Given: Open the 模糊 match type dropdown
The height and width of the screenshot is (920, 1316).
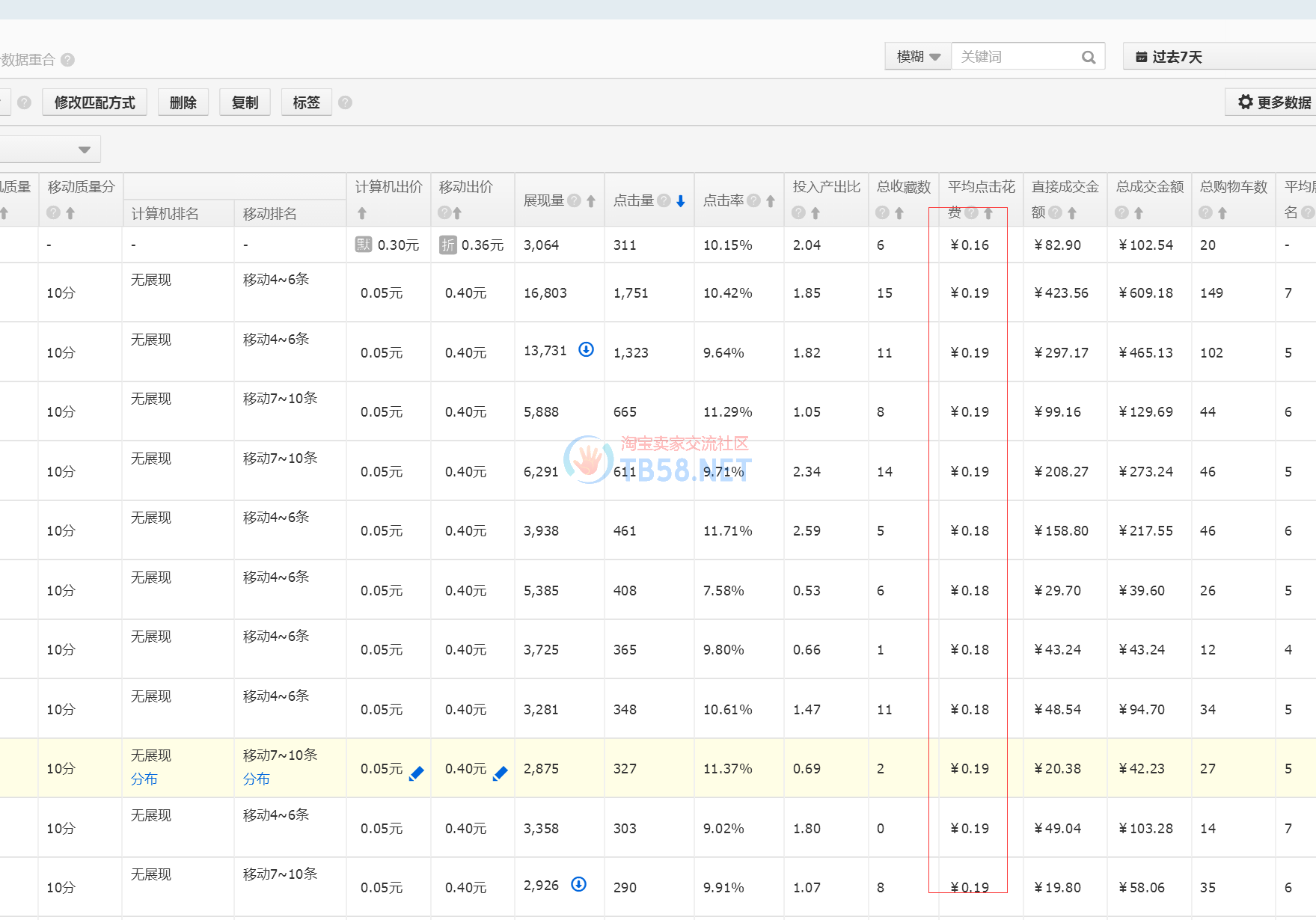Looking at the screenshot, I should click(x=918, y=57).
